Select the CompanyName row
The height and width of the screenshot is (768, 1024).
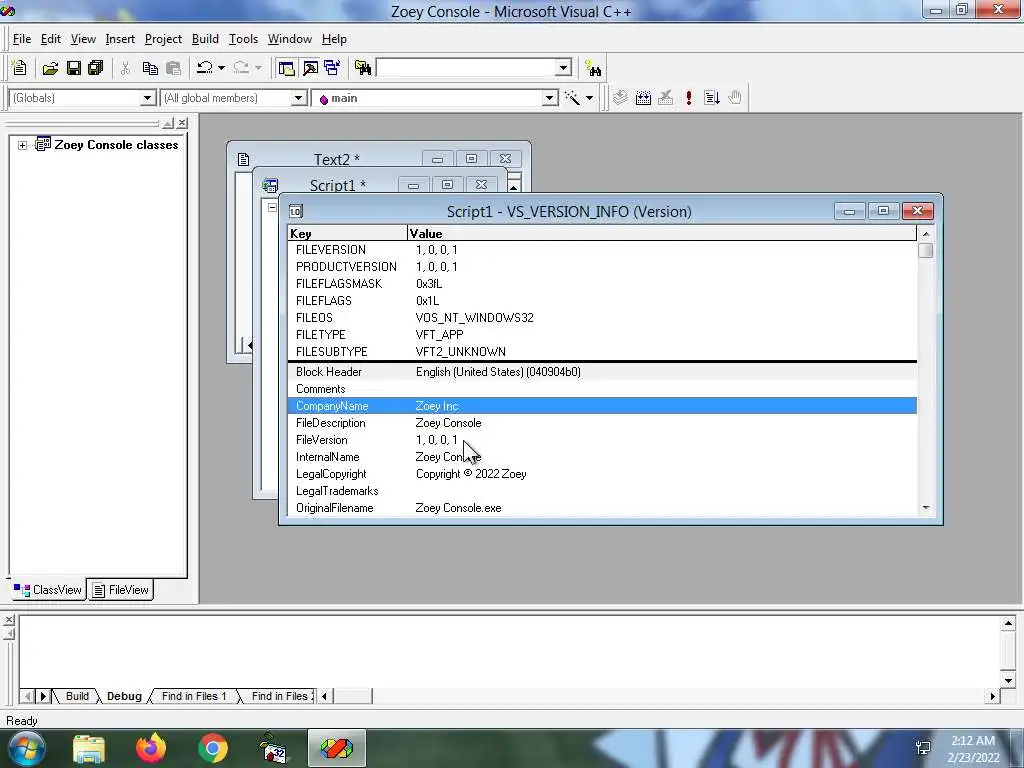point(602,406)
